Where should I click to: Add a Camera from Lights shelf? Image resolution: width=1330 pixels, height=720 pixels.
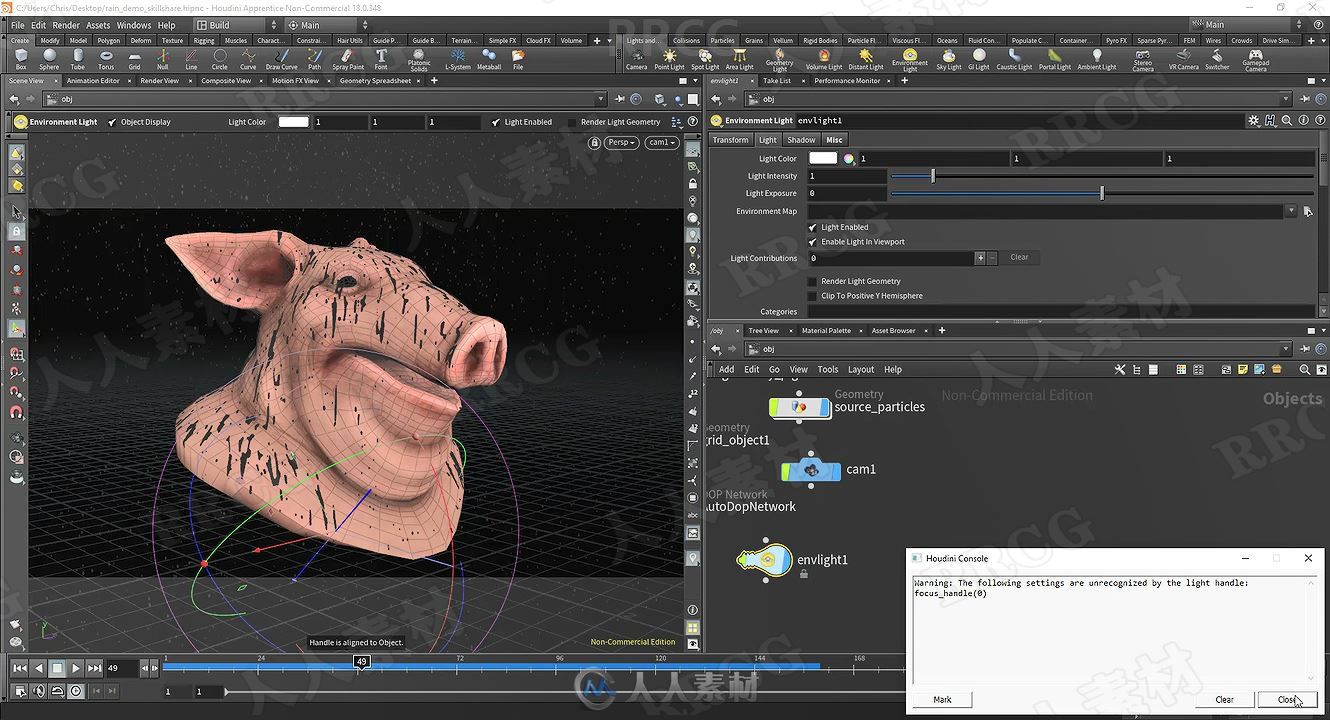pyautogui.click(x=636, y=59)
